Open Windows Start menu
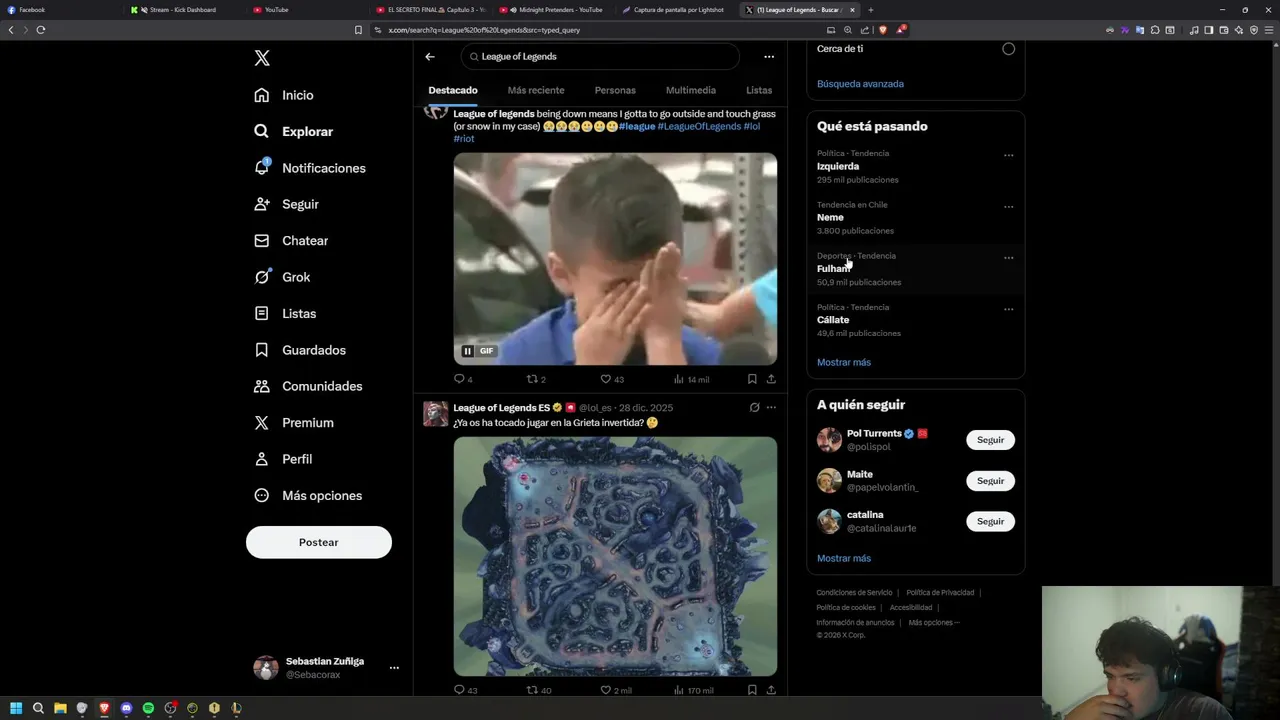The width and height of the screenshot is (1280, 720). click(x=16, y=708)
